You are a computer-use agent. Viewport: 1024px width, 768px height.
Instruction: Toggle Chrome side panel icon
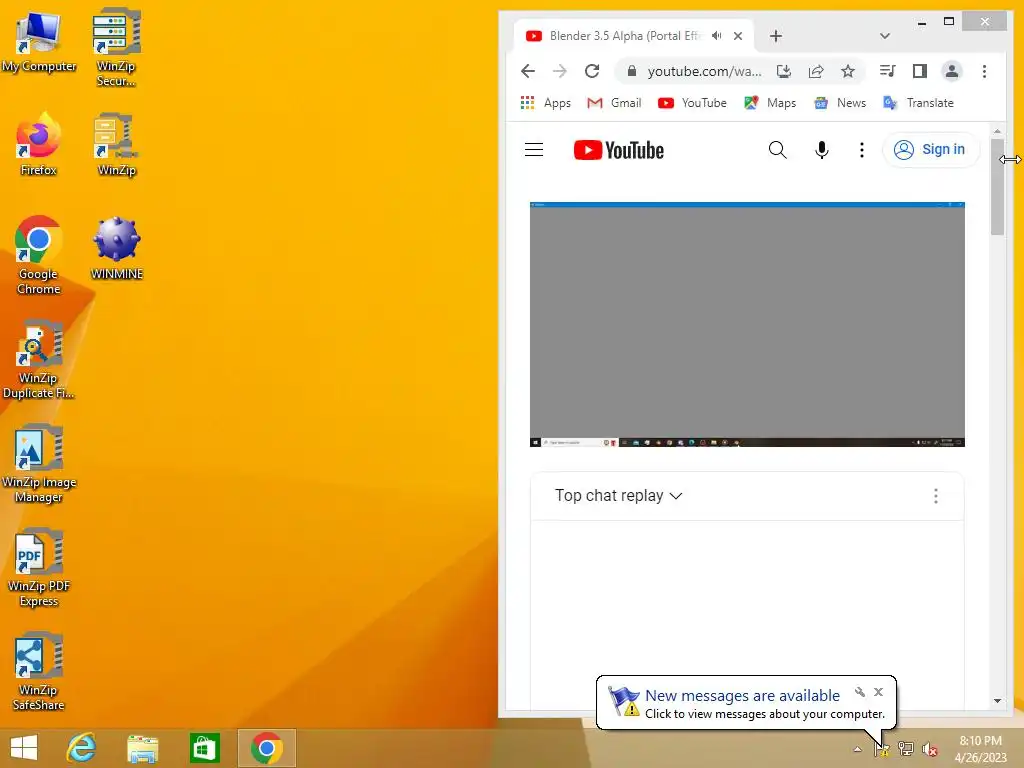tap(920, 71)
